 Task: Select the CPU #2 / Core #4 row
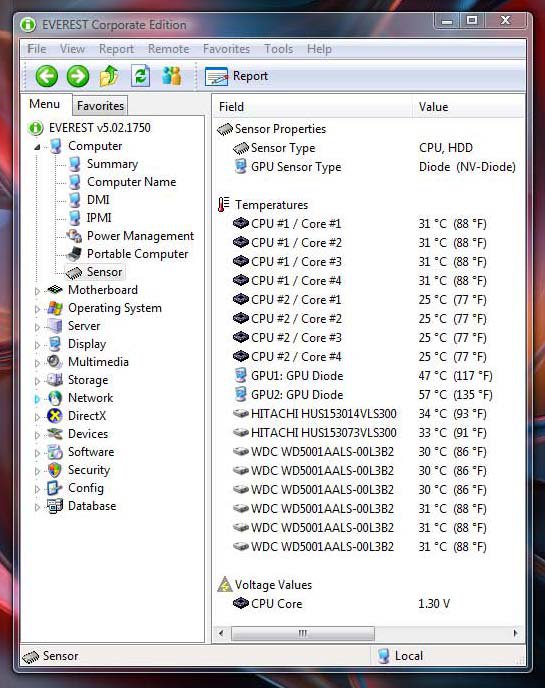pos(359,357)
